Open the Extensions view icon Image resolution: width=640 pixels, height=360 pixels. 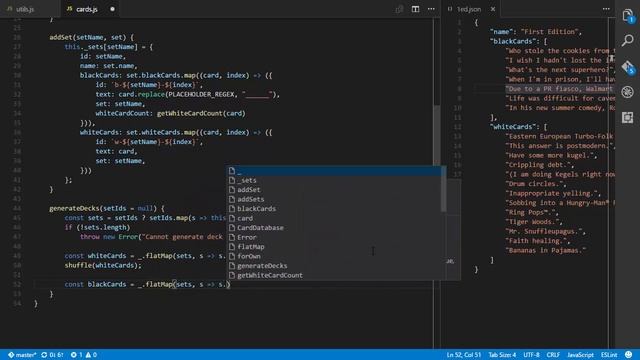pyautogui.click(x=628, y=118)
